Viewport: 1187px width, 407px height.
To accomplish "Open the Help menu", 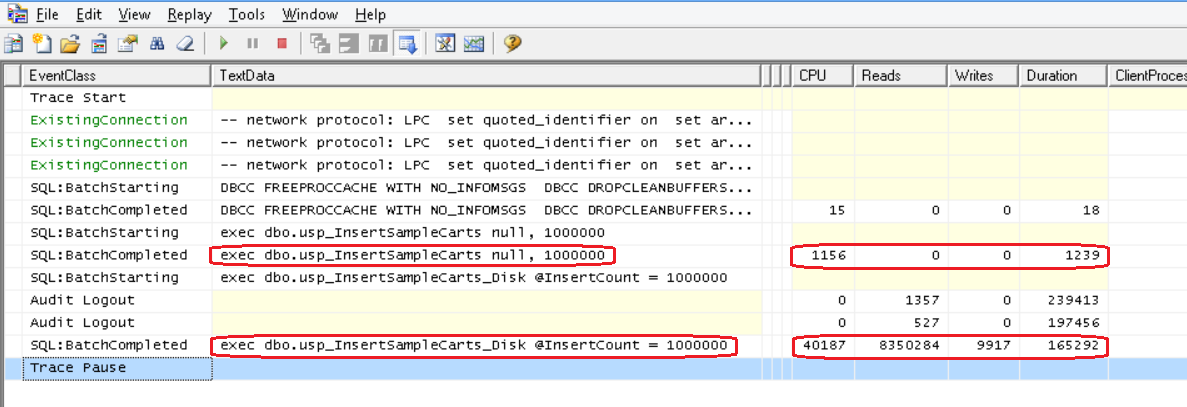I will pos(370,14).
